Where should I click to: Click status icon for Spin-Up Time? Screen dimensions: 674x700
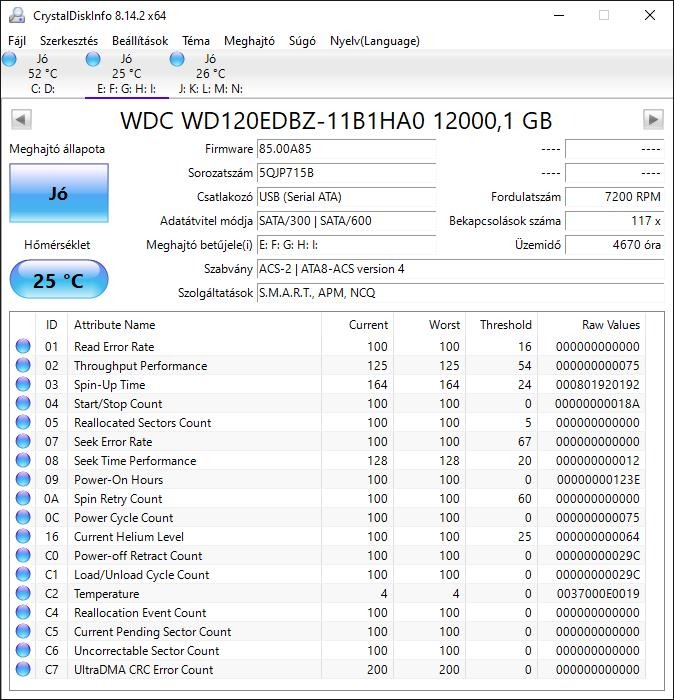click(23, 384)
